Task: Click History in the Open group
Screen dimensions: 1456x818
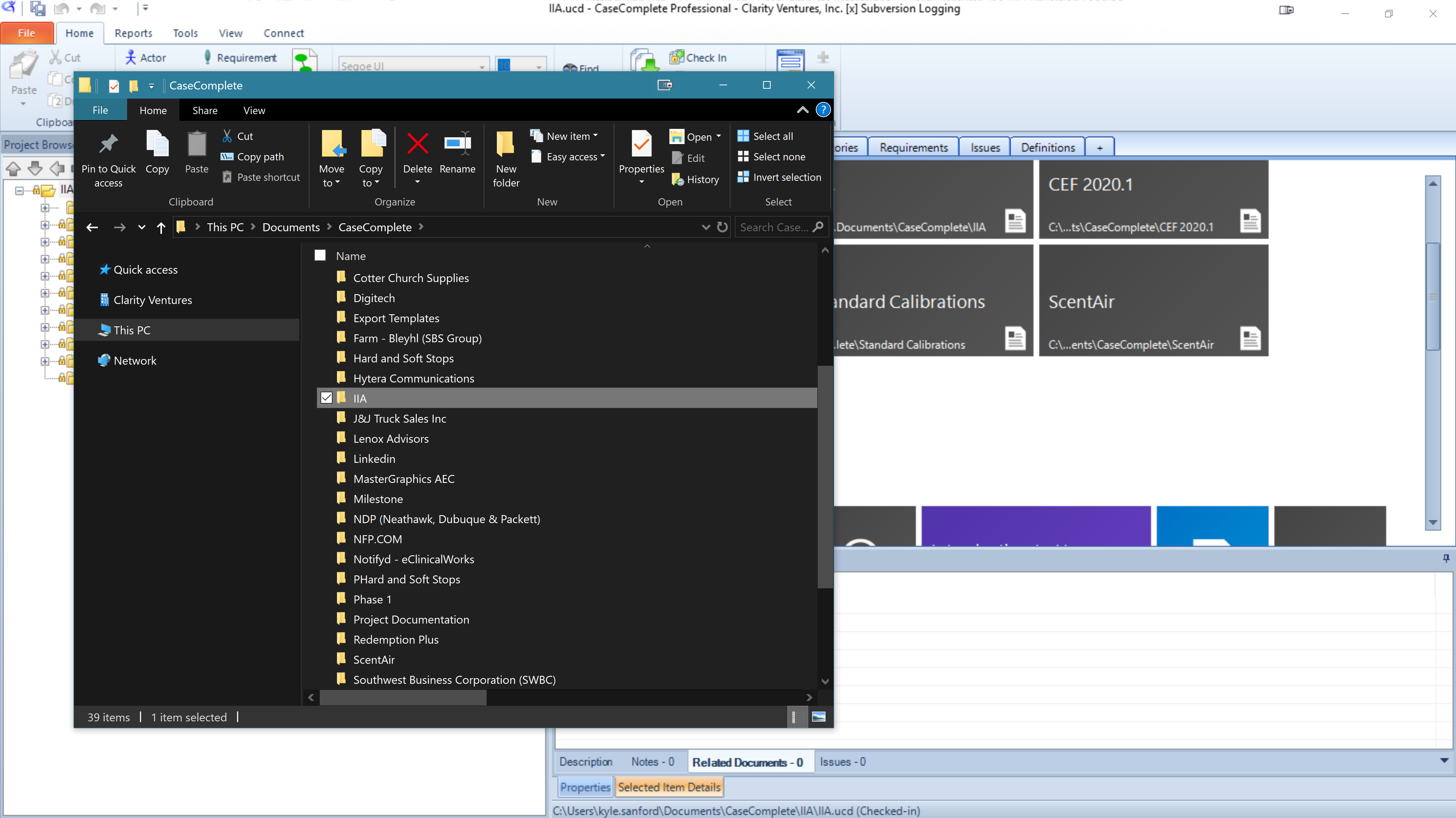Action: (x=695, y=180)
